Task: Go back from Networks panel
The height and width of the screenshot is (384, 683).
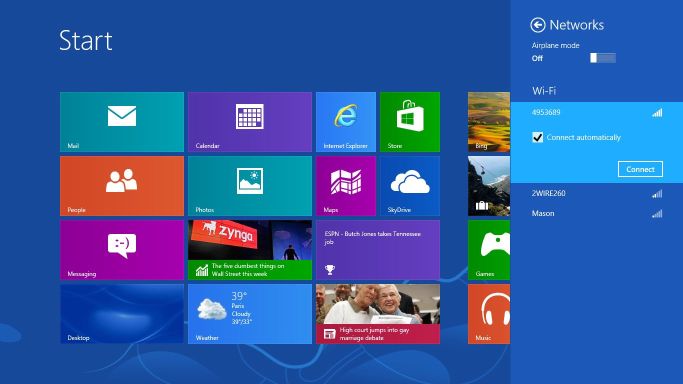Action: tap(538, 25)
